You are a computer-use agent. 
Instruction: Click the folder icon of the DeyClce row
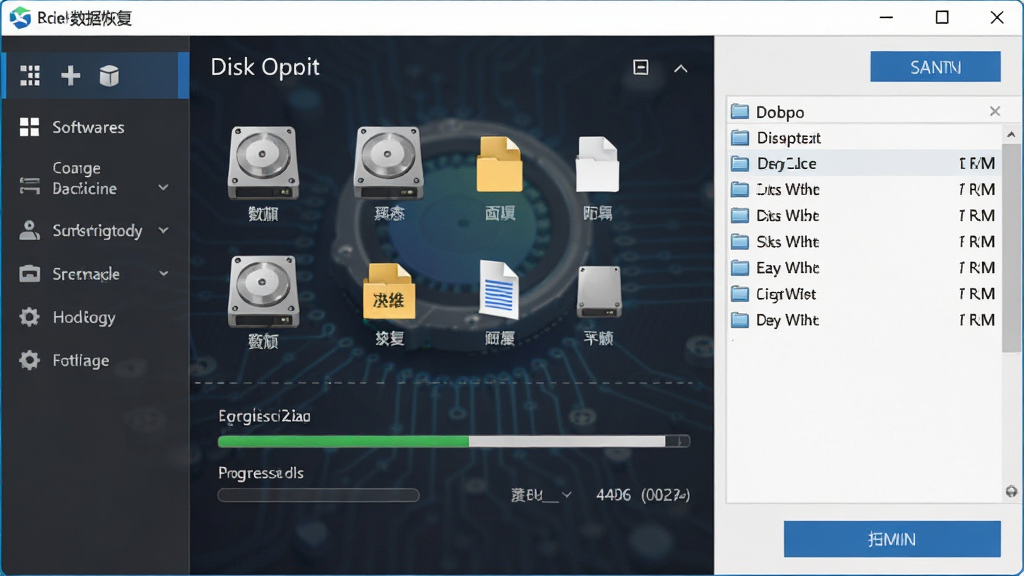[740, 163]
